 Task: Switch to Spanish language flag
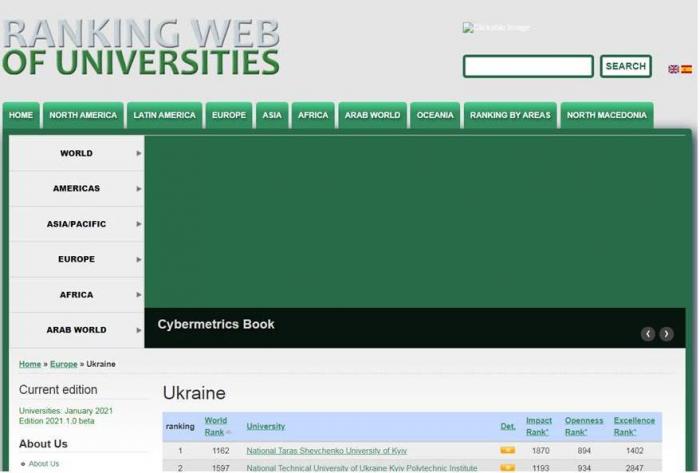click(686, 69)
